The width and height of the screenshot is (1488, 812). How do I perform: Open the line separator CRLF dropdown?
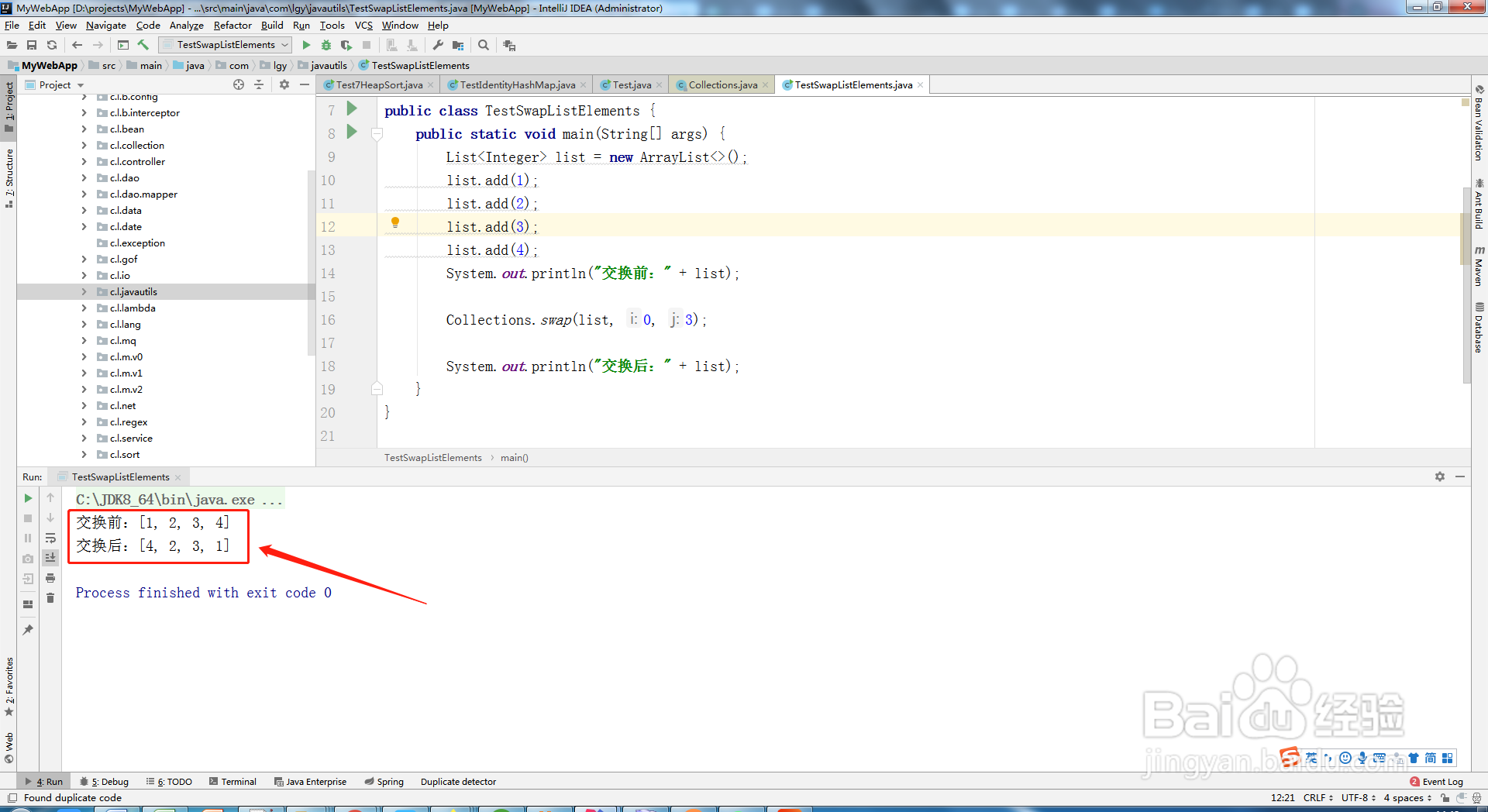tap(1317, 797)
